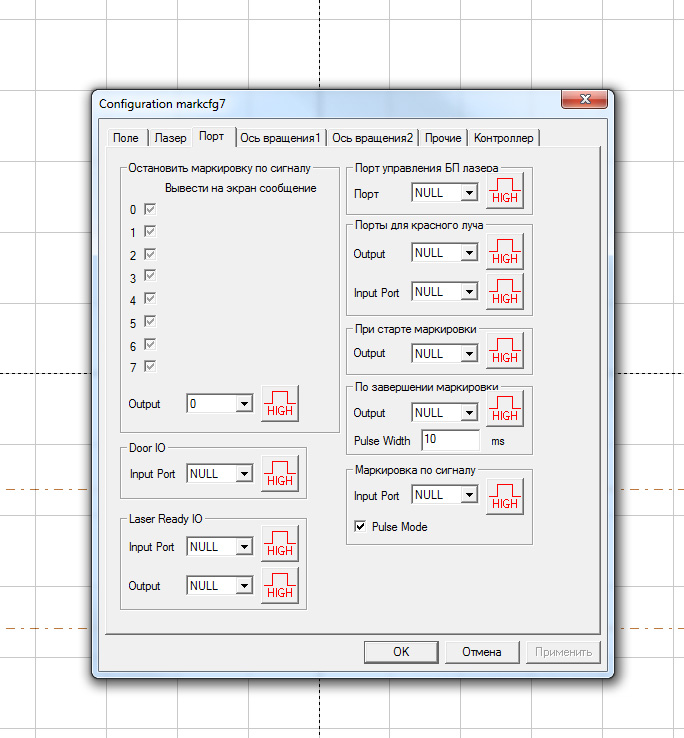This screenshot has width=684, height=738.
Task: Toggle HIGH icon in Маркировка по сигналу
Action: (x=505, y=495)
